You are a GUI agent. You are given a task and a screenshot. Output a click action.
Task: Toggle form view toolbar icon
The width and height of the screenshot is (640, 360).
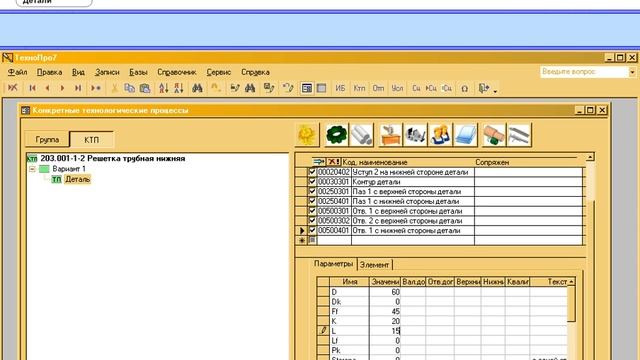click(x=307, y=88)
